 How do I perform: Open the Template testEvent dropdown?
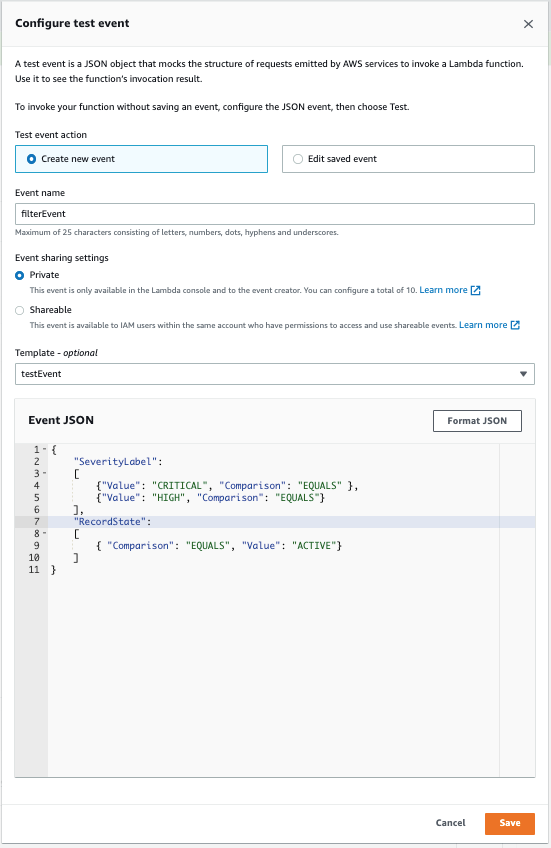coord(275,374)
